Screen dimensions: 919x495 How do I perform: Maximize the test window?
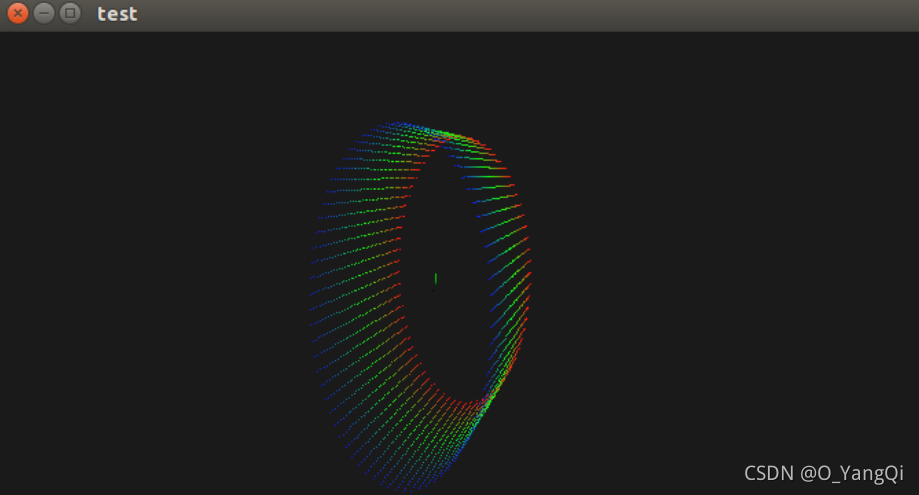click(x=70, y=13)
